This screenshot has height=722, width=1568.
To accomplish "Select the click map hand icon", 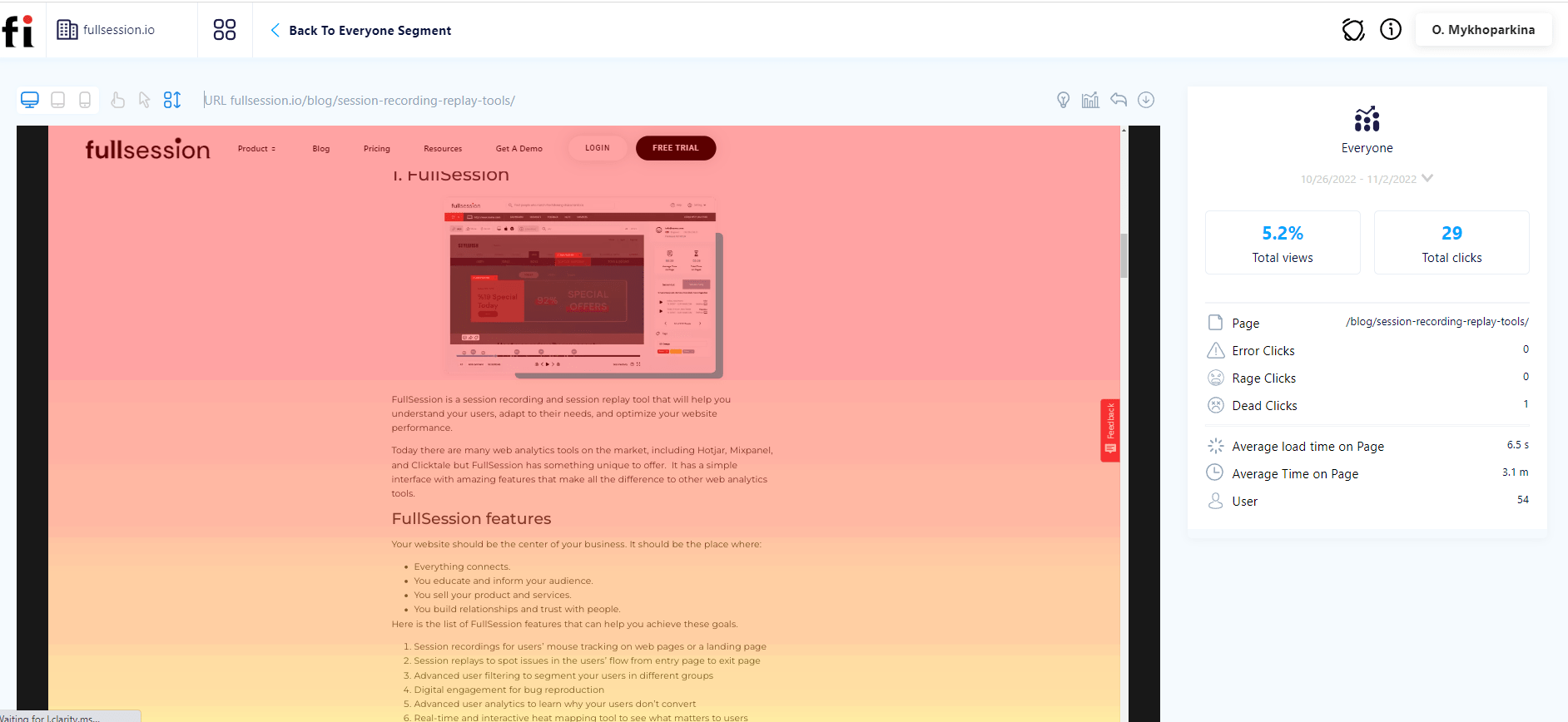I will coord(118,100).
